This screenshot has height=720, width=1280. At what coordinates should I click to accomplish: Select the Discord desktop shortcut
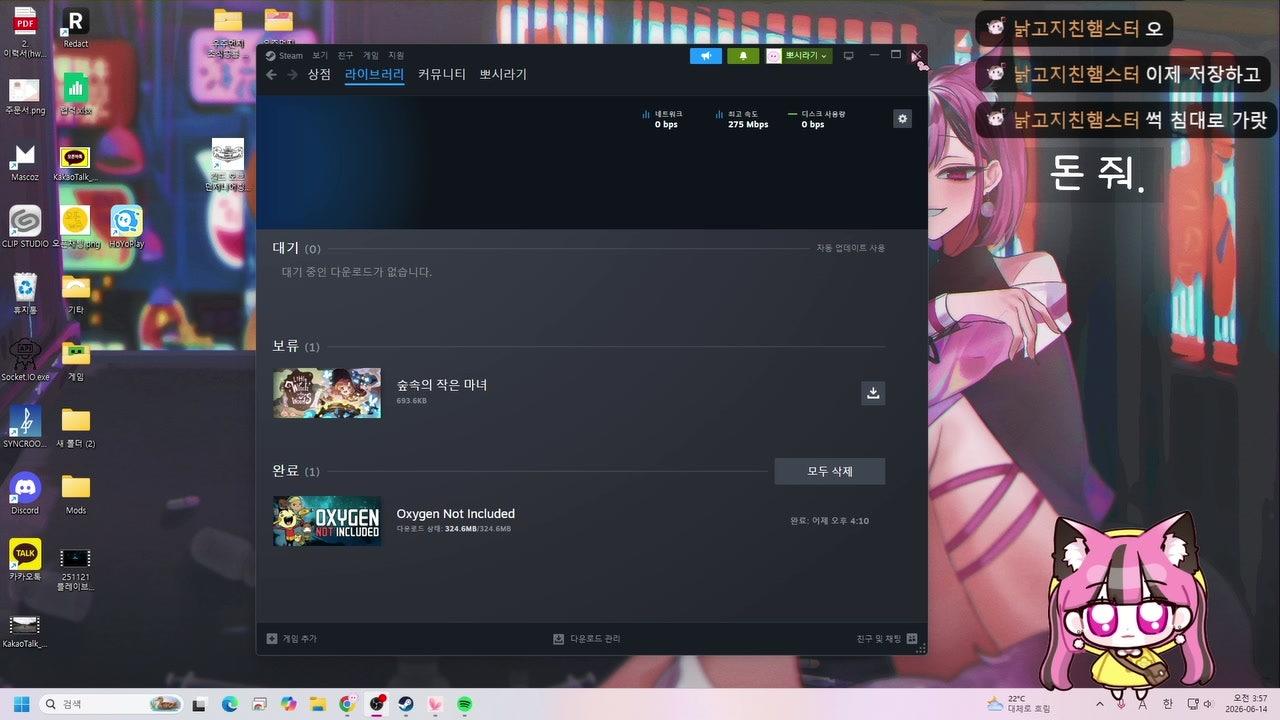[x=25, y=494]
